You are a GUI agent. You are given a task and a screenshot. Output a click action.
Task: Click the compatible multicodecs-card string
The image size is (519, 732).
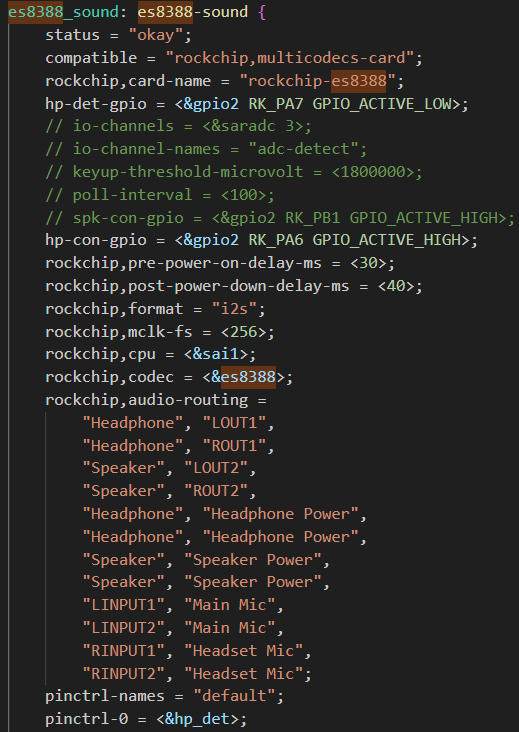(x=289, y=58)
